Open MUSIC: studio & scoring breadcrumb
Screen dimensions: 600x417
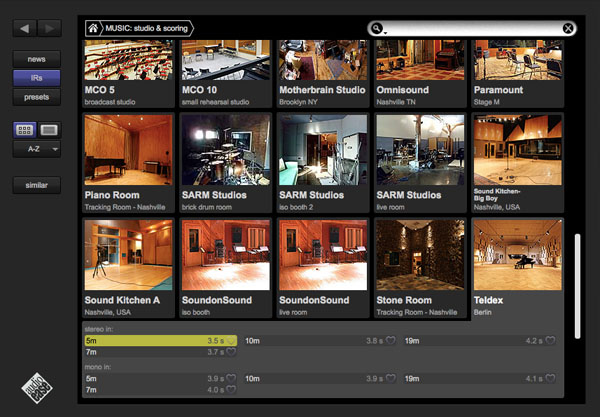tap(147, 28)
